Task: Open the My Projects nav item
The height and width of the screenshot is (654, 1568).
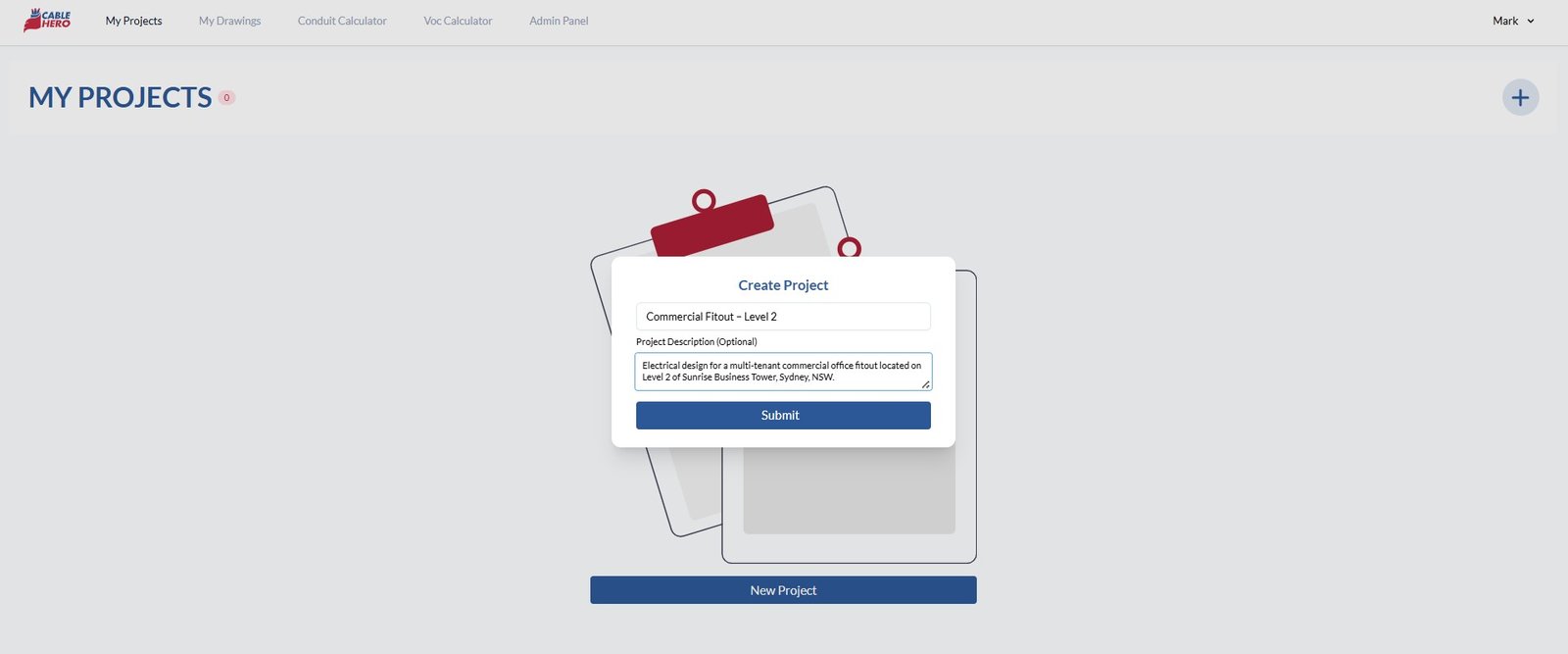Action: pos(134,21)
